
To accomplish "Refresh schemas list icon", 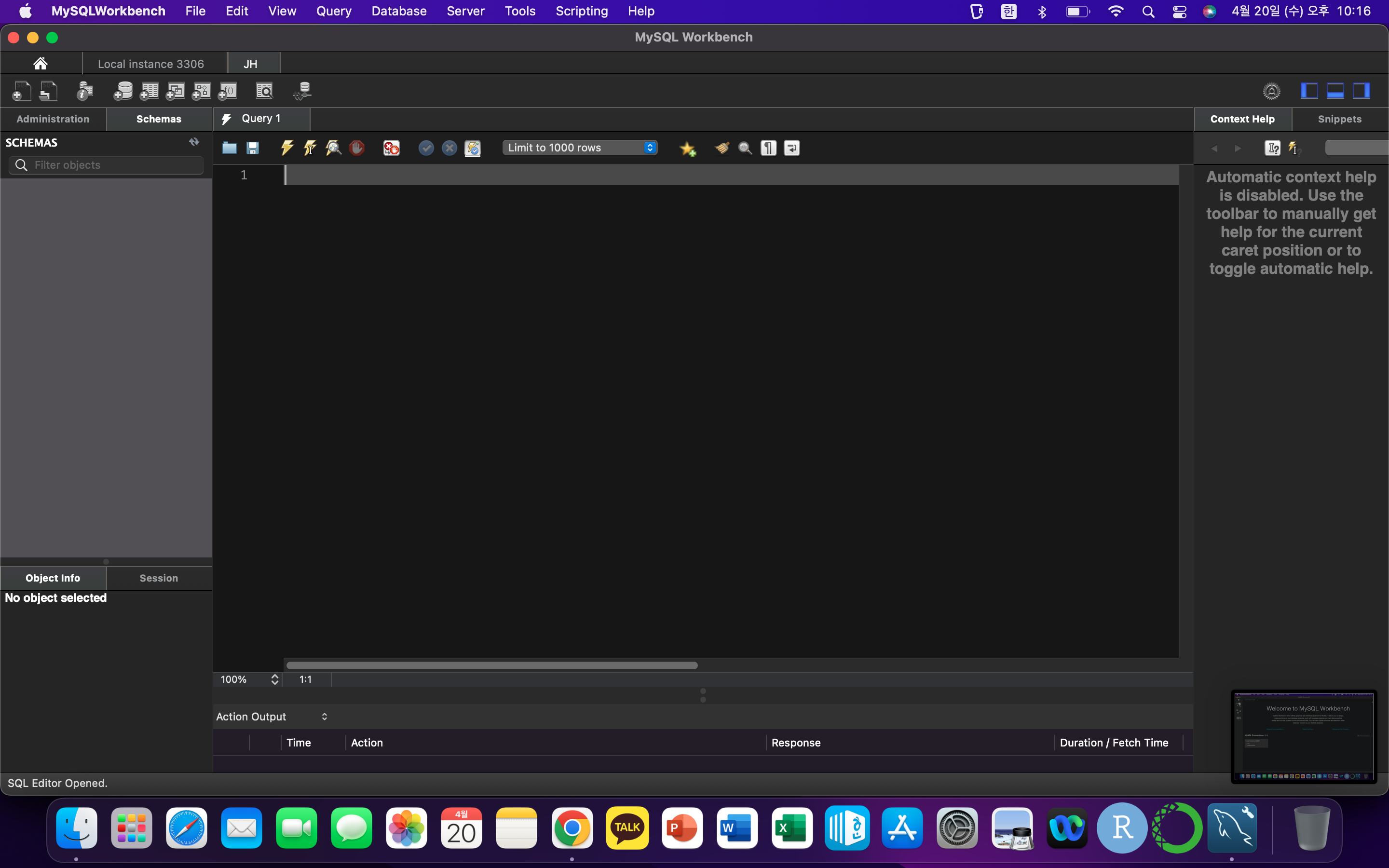I will (194, 142).
